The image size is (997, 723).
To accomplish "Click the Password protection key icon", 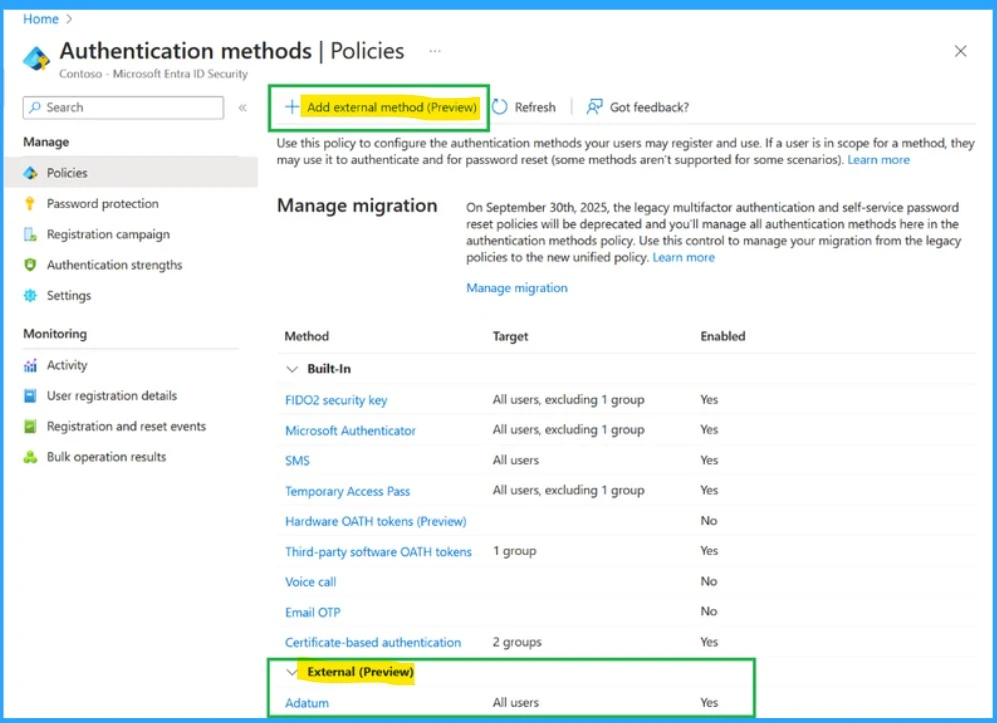I will coord(30,203).
